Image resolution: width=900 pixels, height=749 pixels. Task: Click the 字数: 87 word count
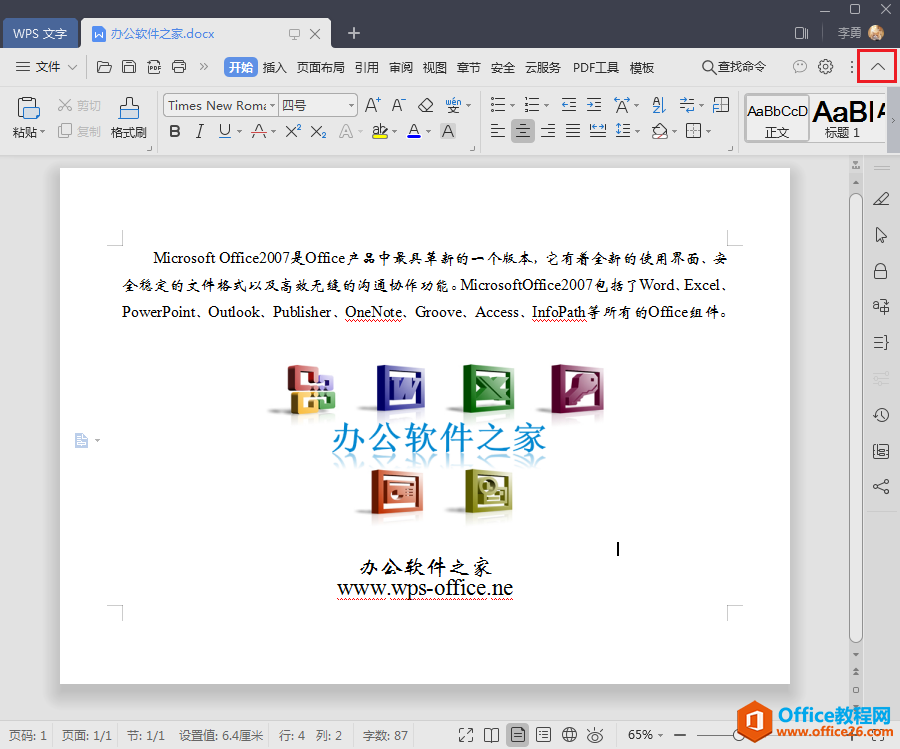385,735
